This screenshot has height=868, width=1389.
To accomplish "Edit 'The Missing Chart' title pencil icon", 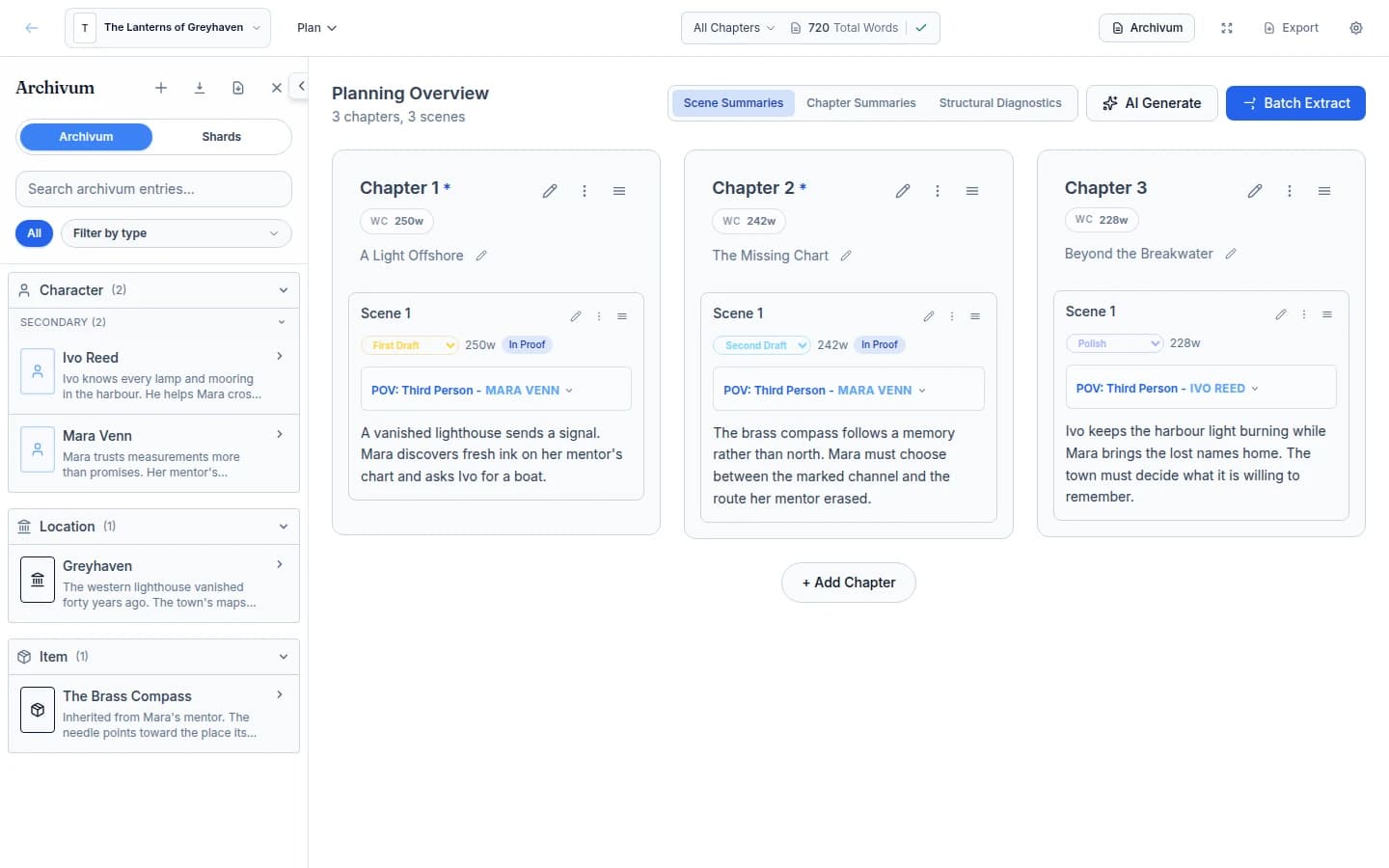I will 846,256.
